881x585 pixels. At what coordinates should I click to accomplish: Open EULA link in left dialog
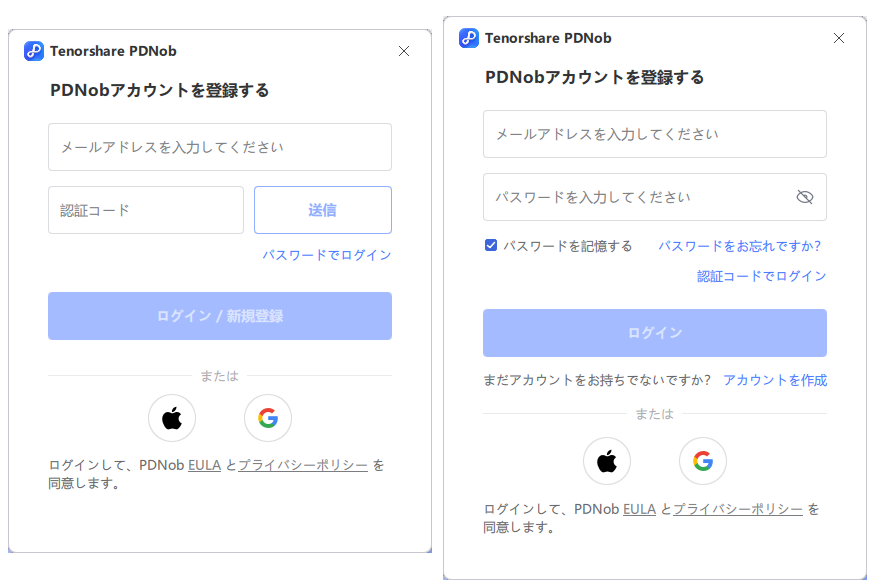204,465
